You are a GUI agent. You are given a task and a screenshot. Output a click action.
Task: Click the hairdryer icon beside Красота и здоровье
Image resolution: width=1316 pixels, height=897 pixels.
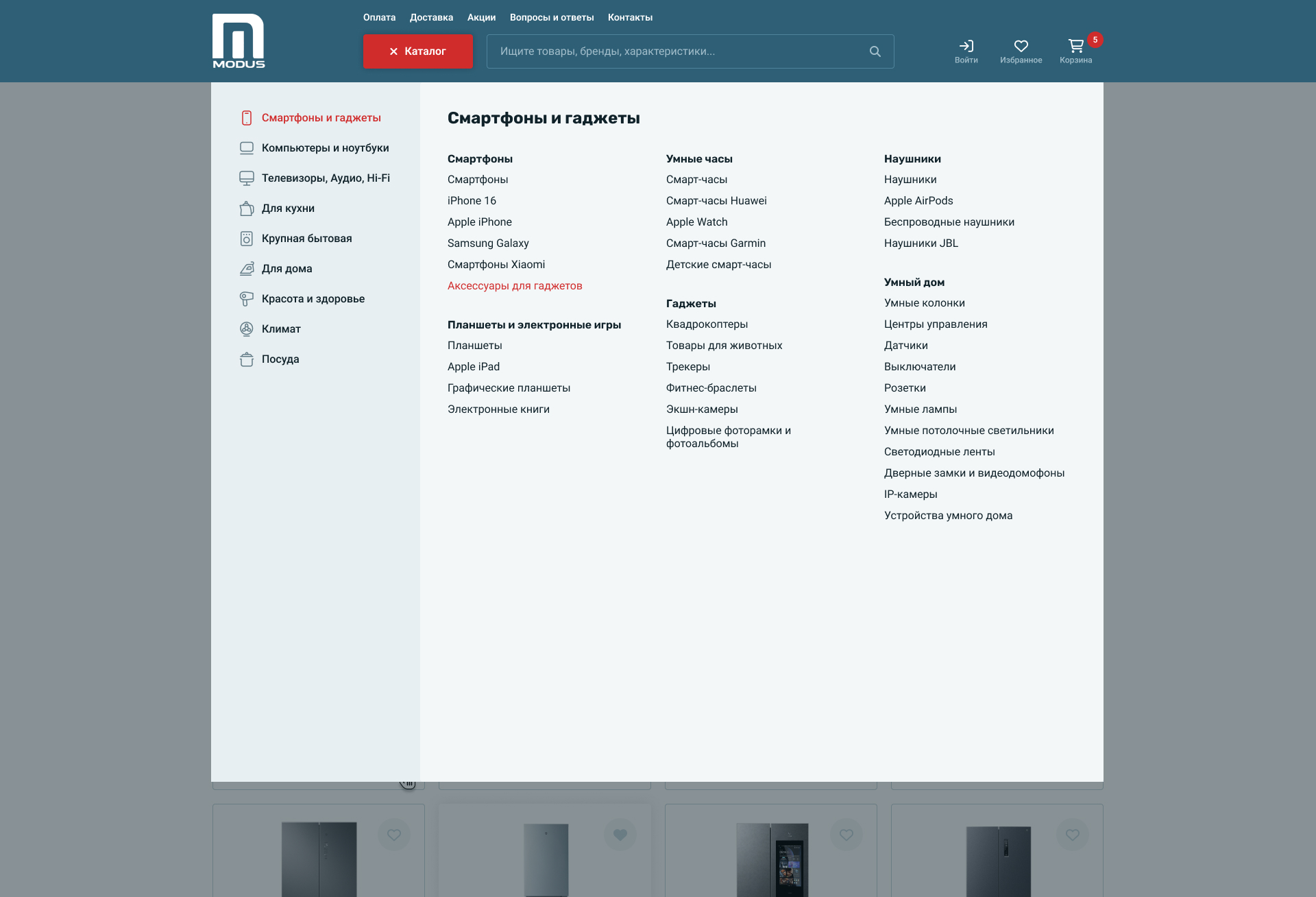pos(247,299)
